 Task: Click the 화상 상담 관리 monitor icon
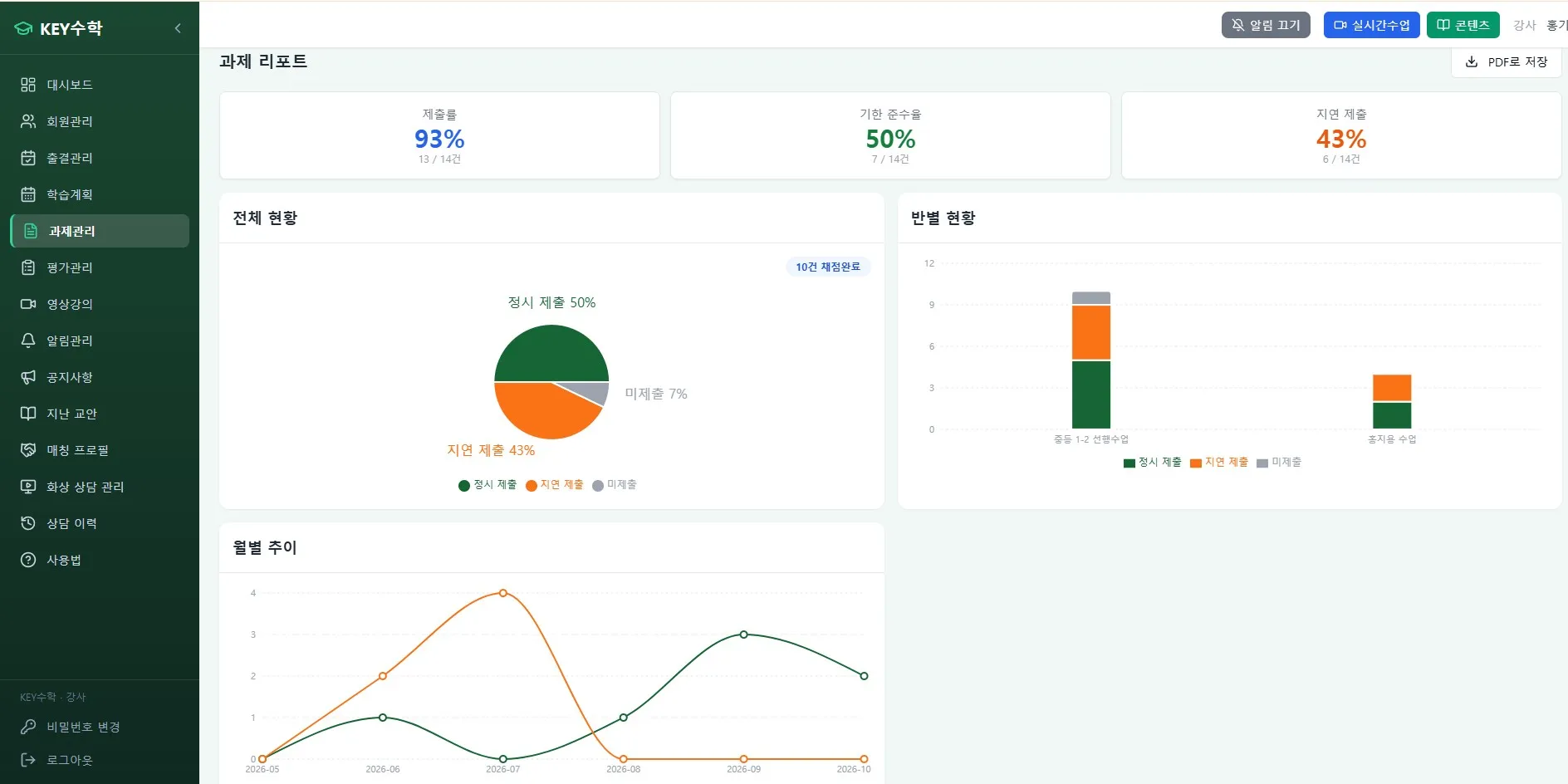[28, 487]
